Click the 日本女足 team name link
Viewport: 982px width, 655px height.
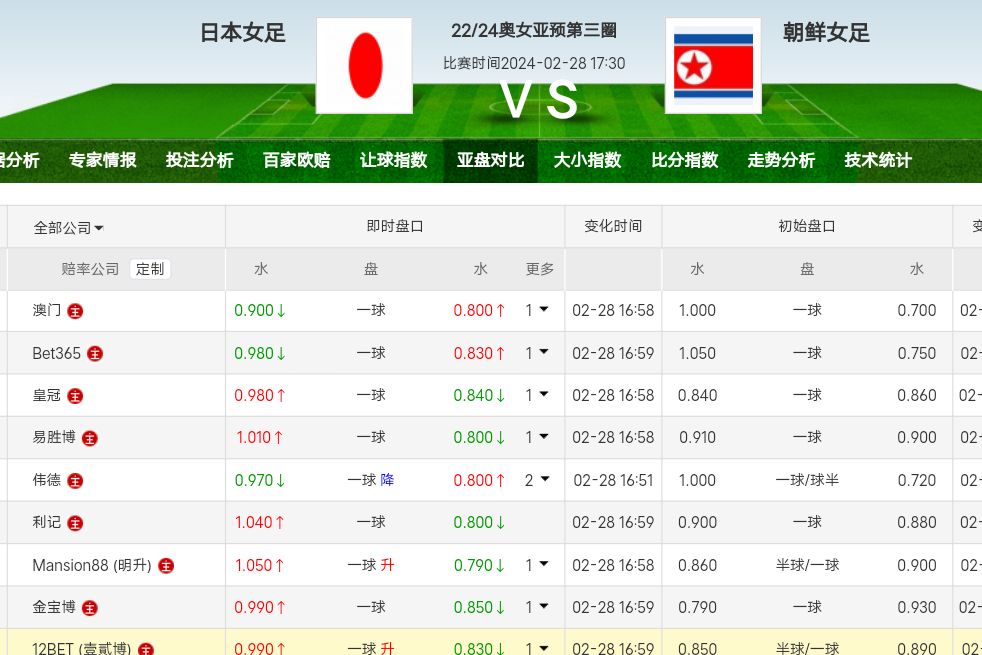click(x=243, y=33)
